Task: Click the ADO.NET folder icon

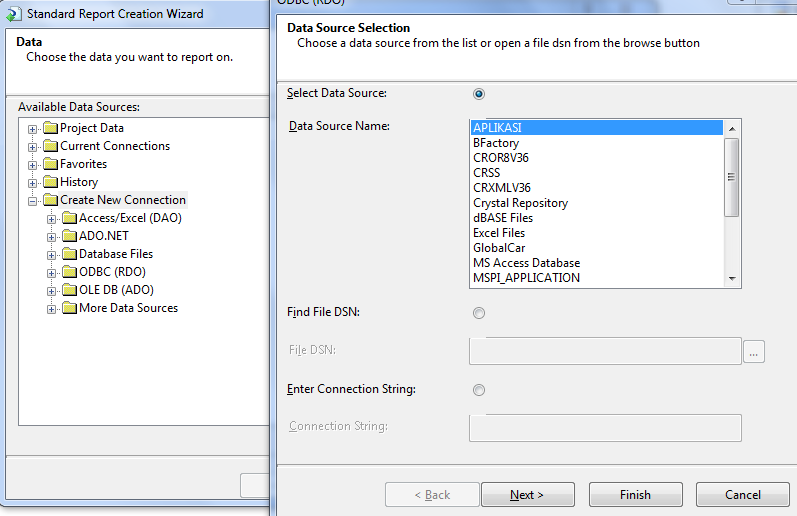Action: point(69,236)
